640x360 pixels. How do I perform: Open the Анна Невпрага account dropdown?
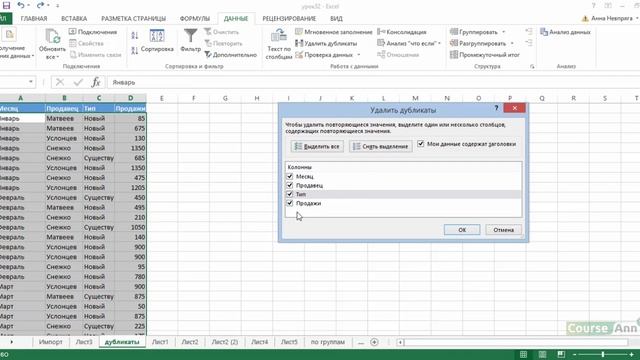tap(637, 18)
